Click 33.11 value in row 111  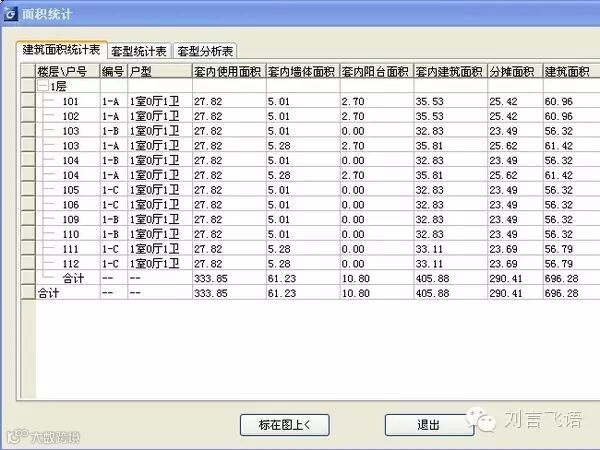pos(429,249)
